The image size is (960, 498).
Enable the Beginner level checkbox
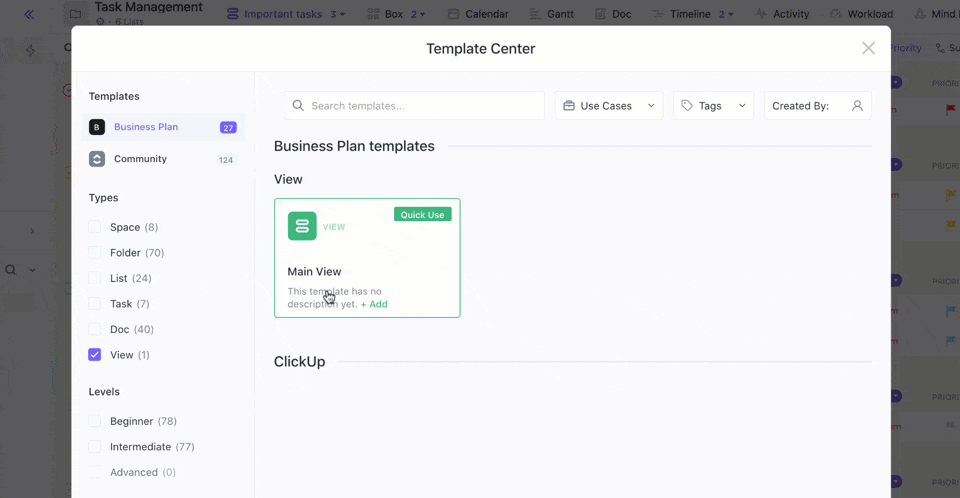pyautogui.click(x=95, y=421)
